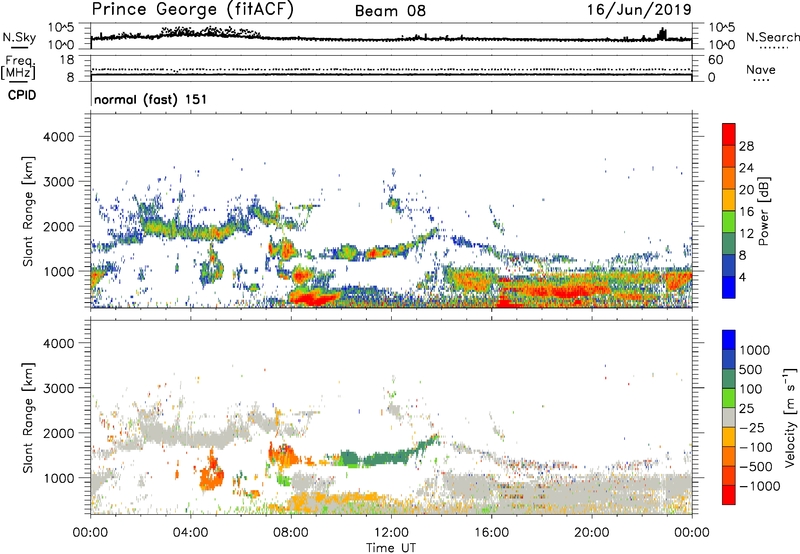Click the orange velocity blob near 05:00 UT
800x554 pixels.
pyautogui.click(x=211, y=473)
